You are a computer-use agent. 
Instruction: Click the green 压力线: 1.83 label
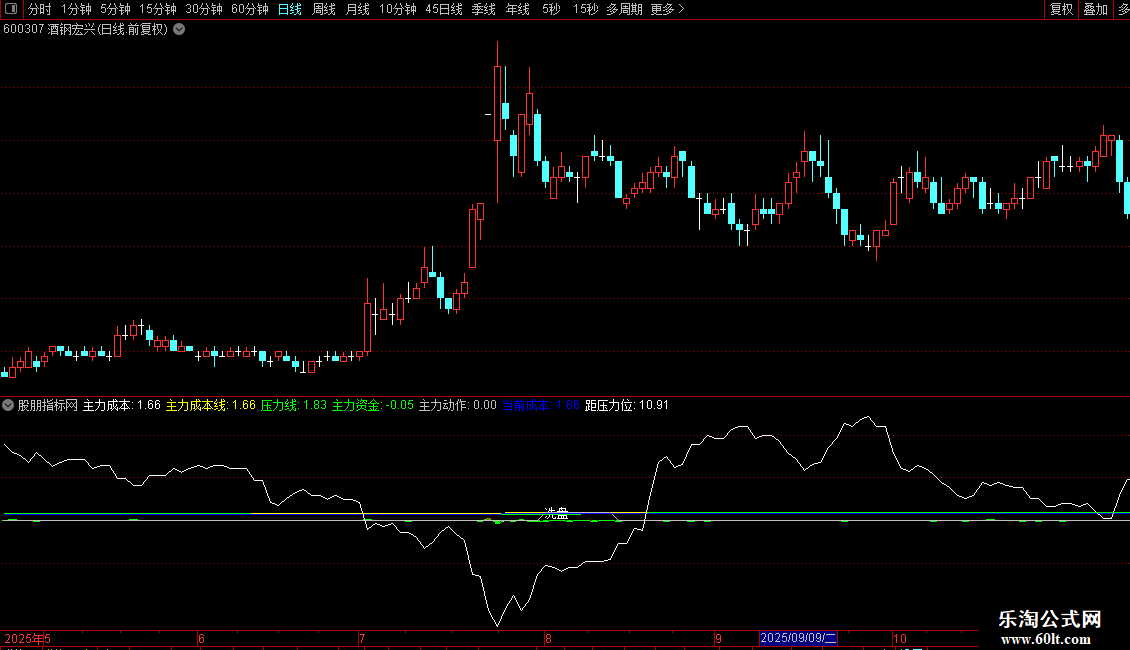[293, 405]
